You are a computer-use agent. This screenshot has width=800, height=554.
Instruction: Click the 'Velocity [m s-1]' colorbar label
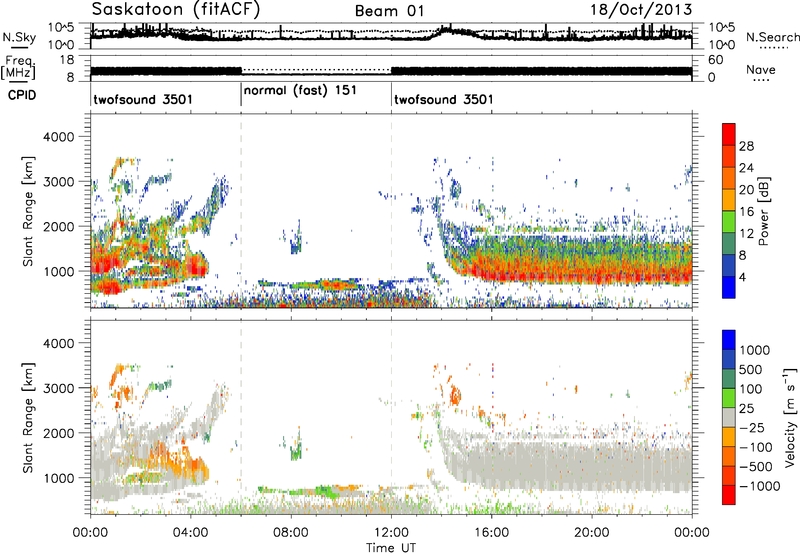click(790, 417)
